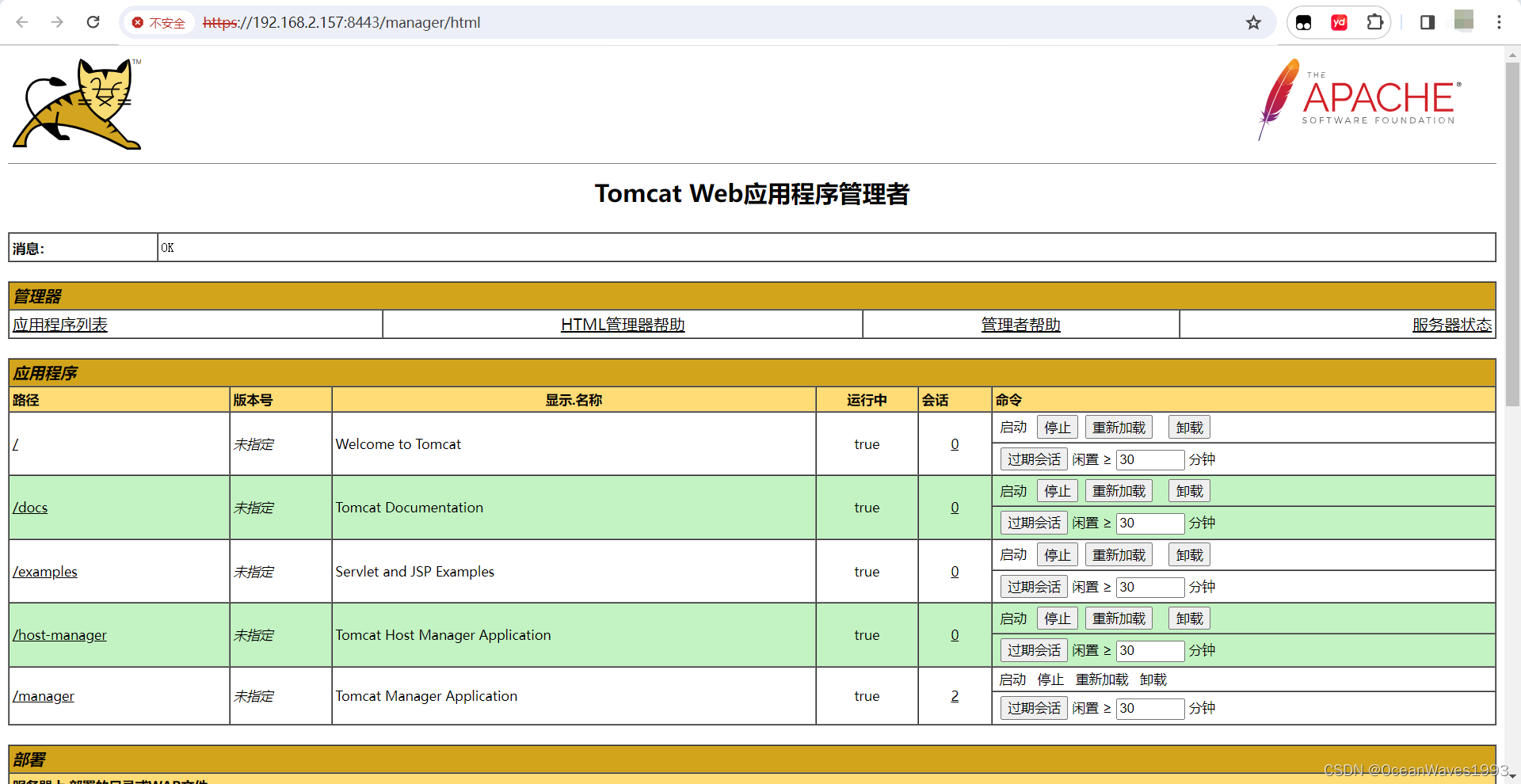Click session count 2 for /manager
The width and height of the screenshot is (1521, 784).
pyautogui.click(x=955, y=696)
